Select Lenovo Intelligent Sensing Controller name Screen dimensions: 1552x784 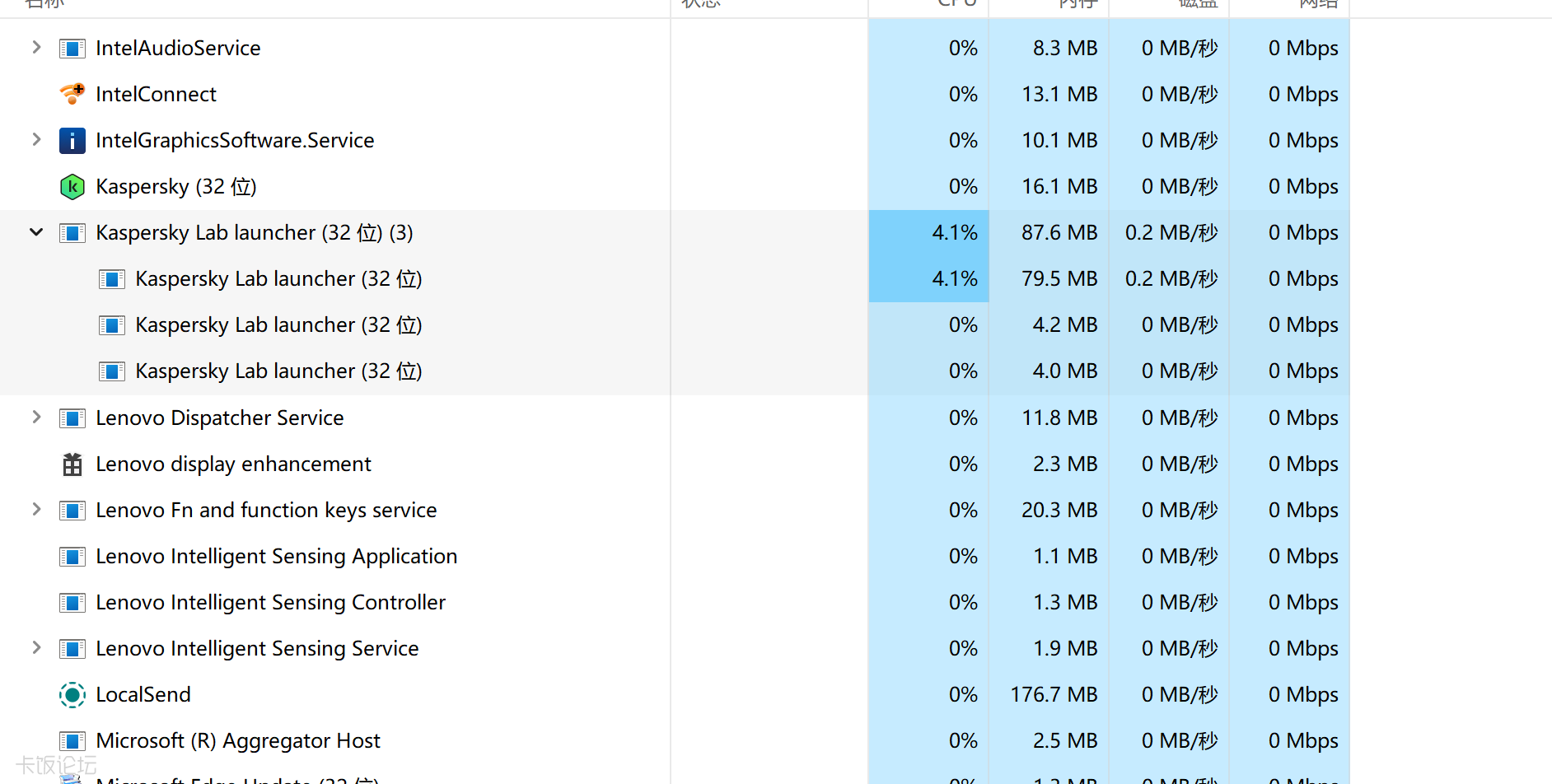[x=270, y=603]
